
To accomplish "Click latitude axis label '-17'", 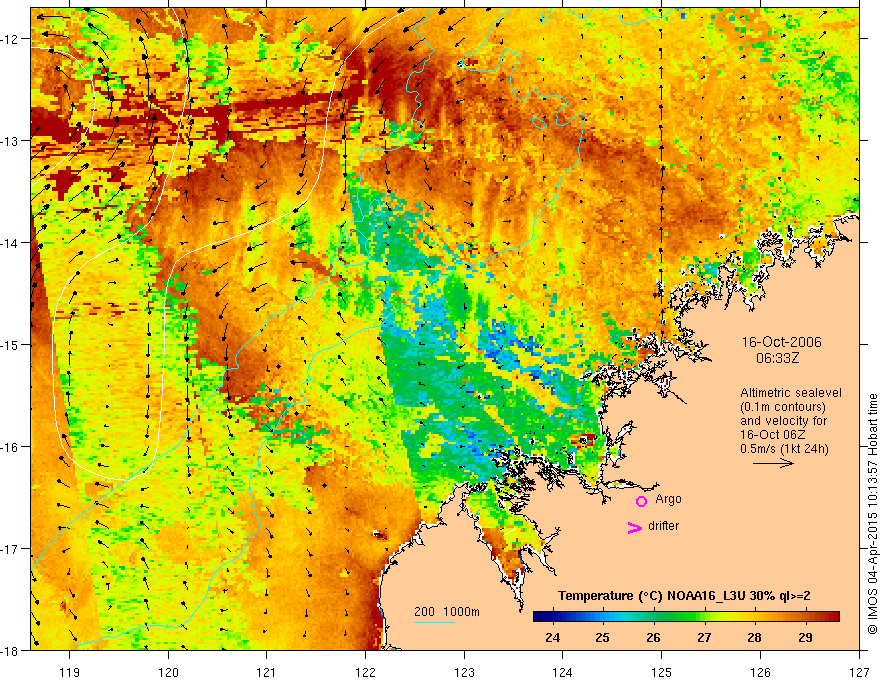I will click(11, 549).
